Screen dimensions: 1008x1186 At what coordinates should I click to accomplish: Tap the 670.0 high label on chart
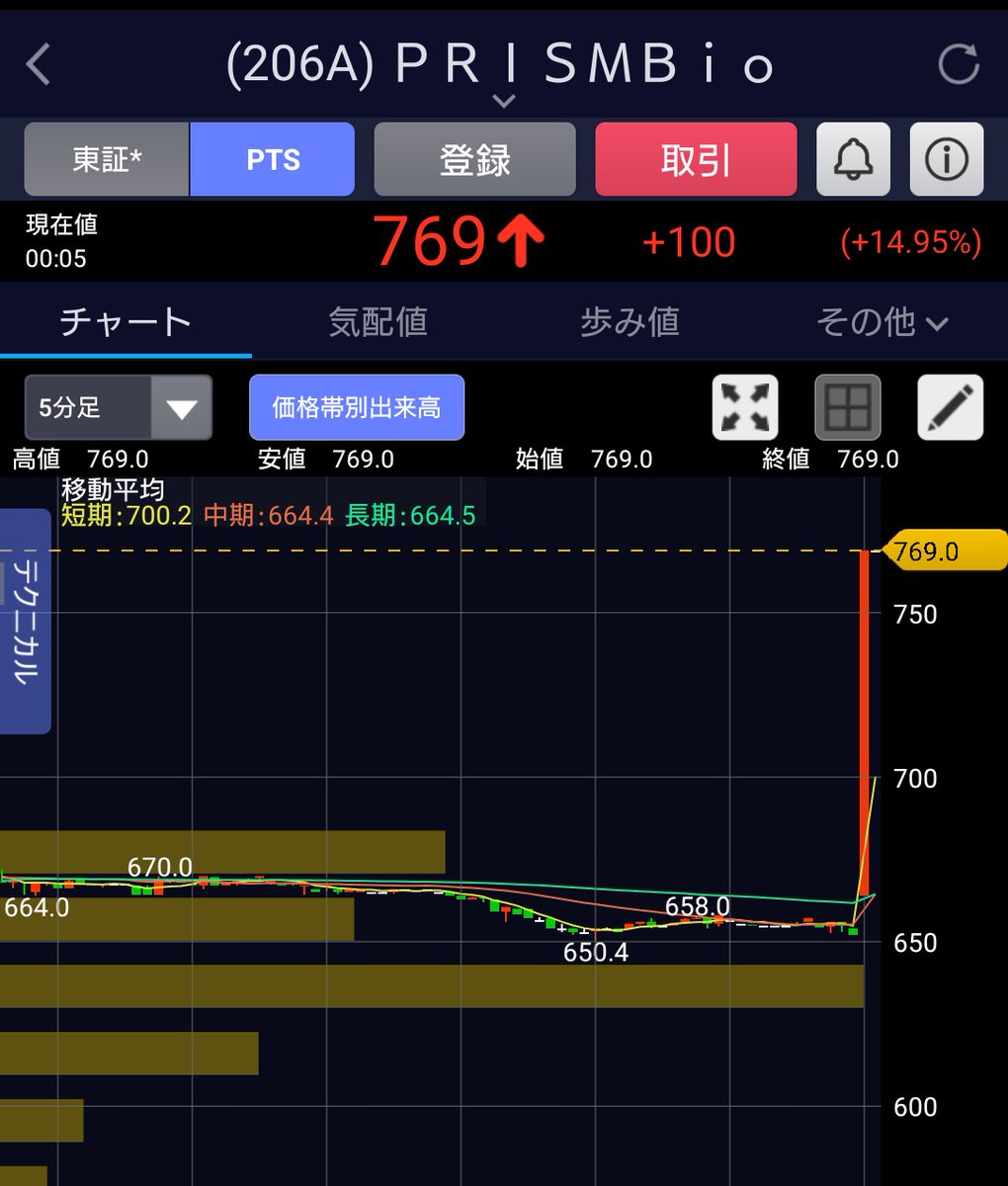(x=160, y=868)
